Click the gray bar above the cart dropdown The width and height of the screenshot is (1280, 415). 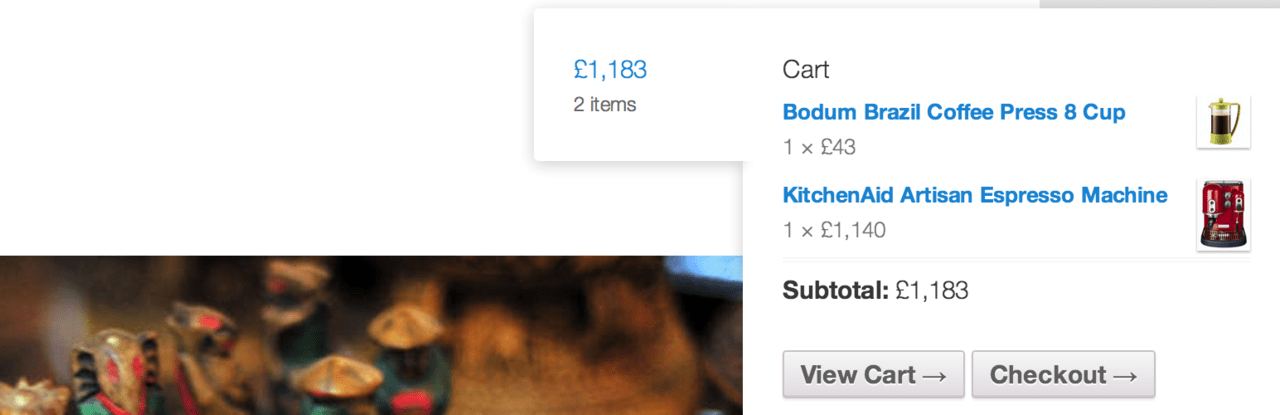(1160, 4)
